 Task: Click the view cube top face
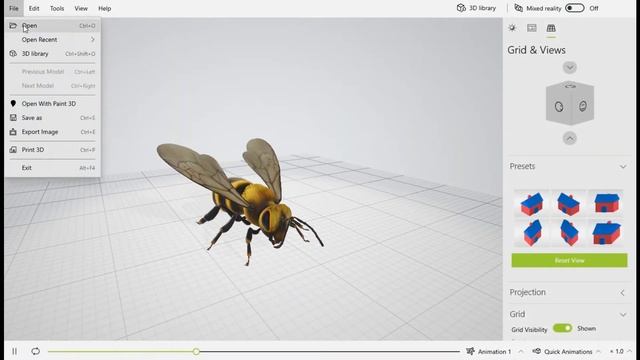click(570, 86)
